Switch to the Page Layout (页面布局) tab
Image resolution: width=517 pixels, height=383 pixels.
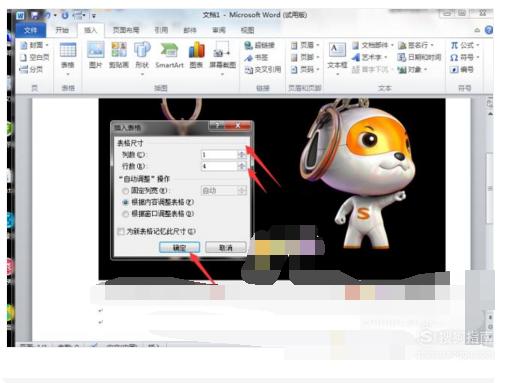pyautogui.click(x=126, y=30)
